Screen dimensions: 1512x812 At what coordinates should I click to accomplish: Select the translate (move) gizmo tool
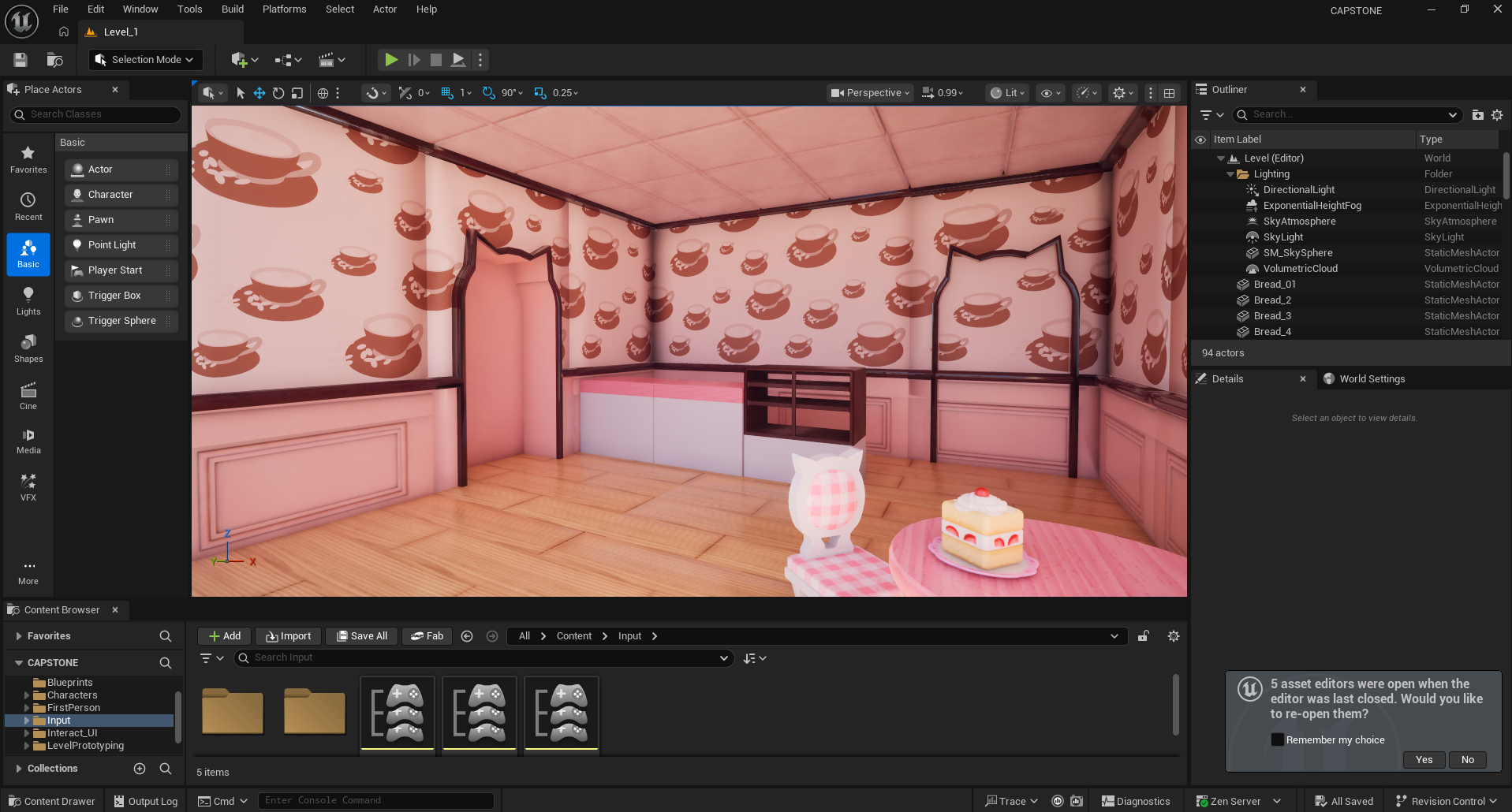coord(259,93)
